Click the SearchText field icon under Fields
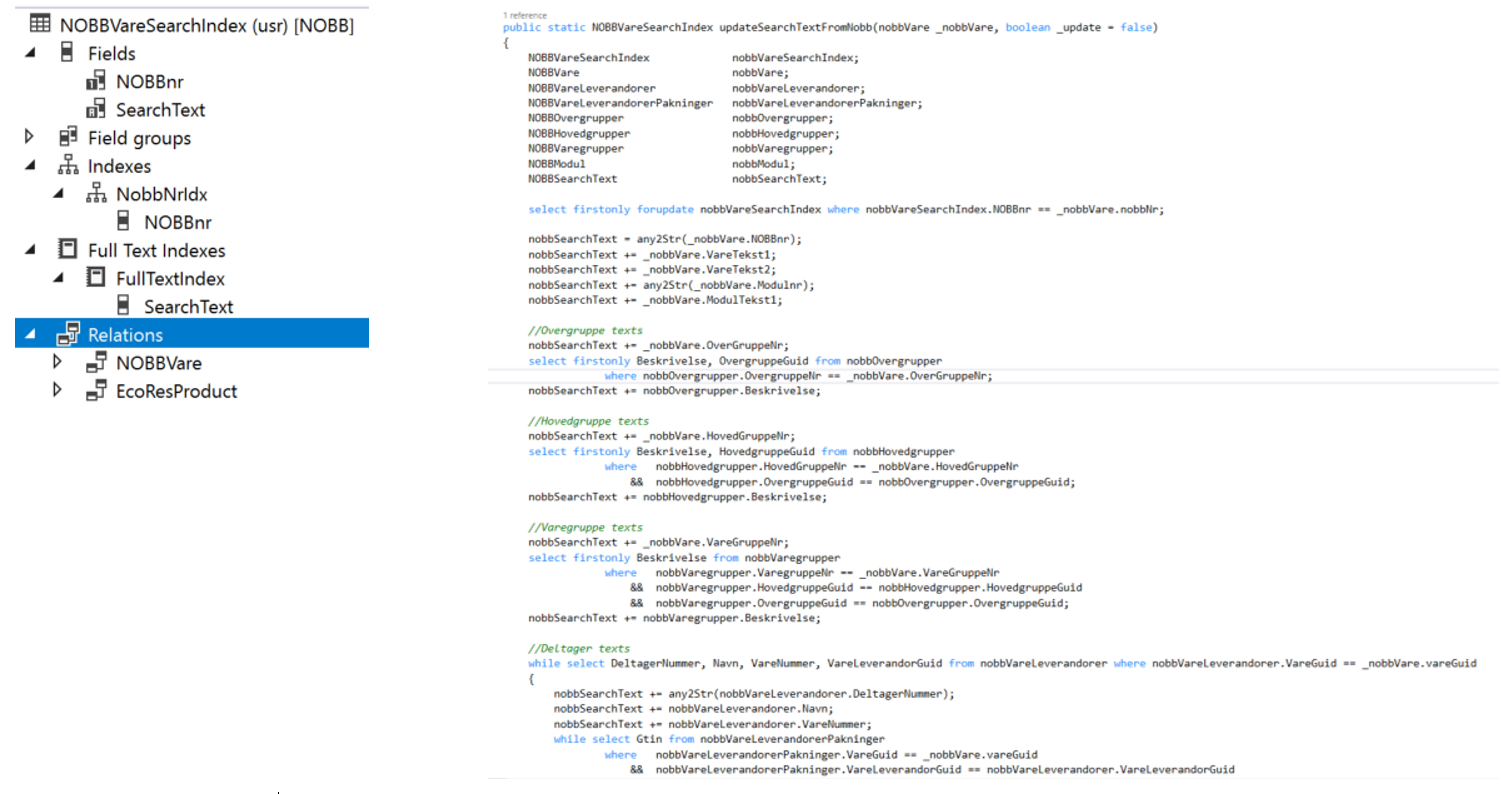The image size is (1501, 794). [x=96, y=110]
